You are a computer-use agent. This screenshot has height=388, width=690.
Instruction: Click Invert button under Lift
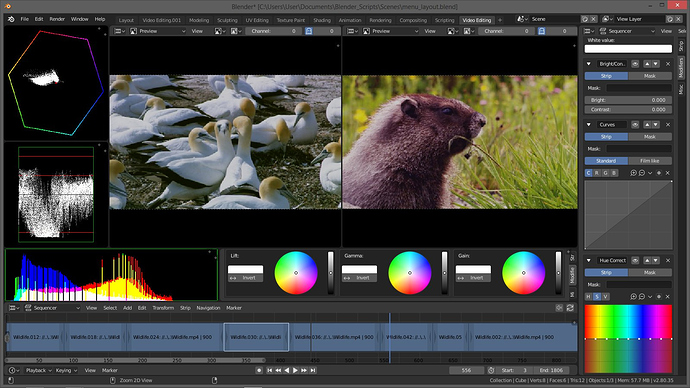point(245,278)
